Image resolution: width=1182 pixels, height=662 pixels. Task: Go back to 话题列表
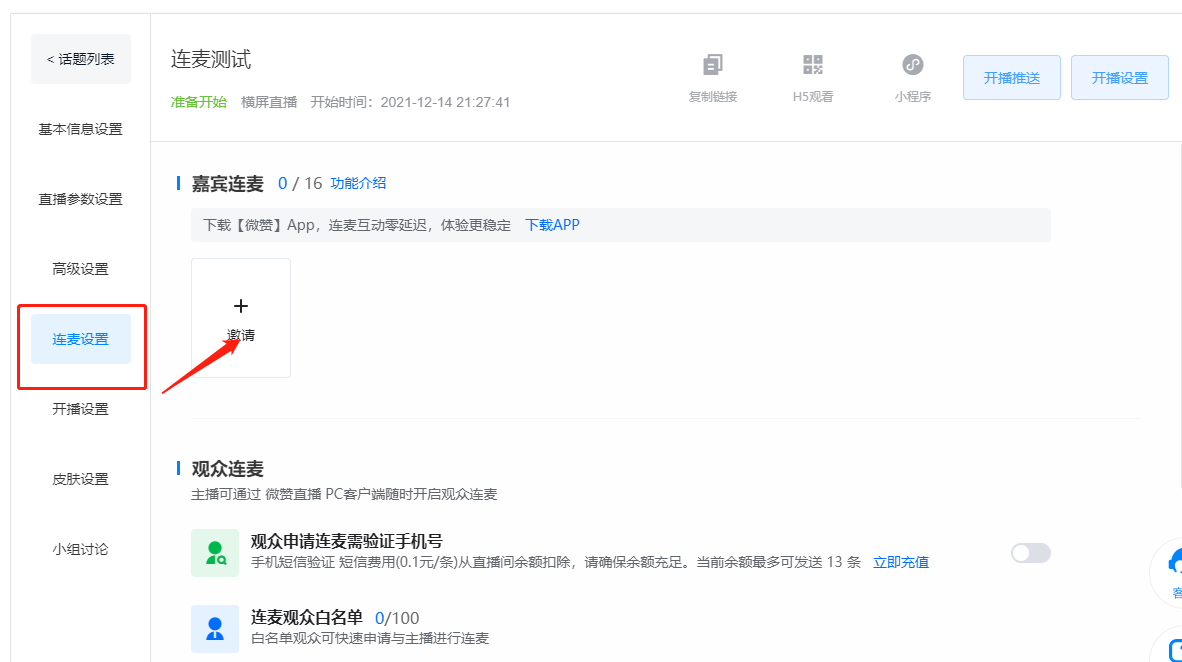[81, 59]
